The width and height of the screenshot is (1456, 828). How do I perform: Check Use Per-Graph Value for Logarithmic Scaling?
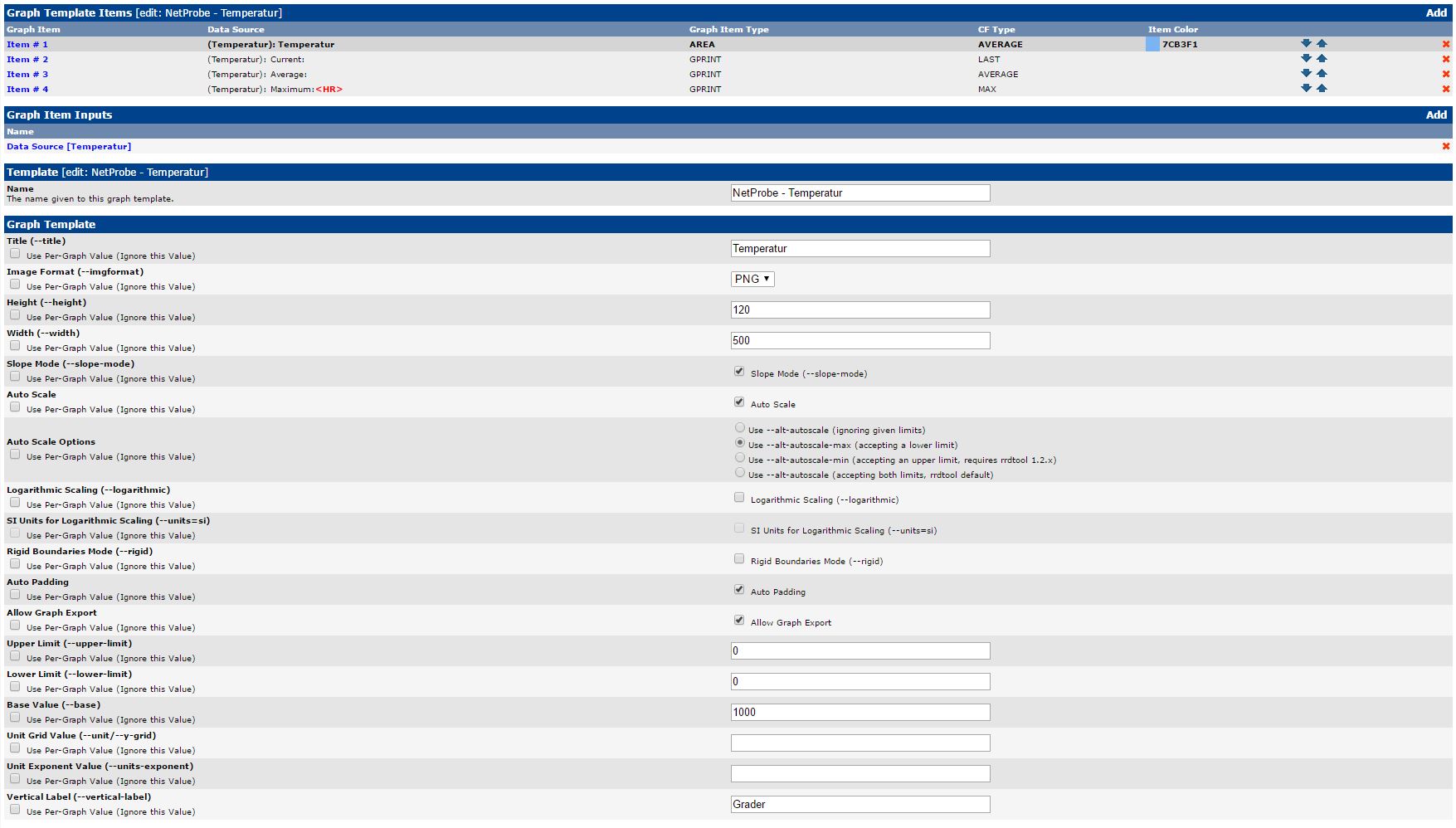tap(15, 503)
